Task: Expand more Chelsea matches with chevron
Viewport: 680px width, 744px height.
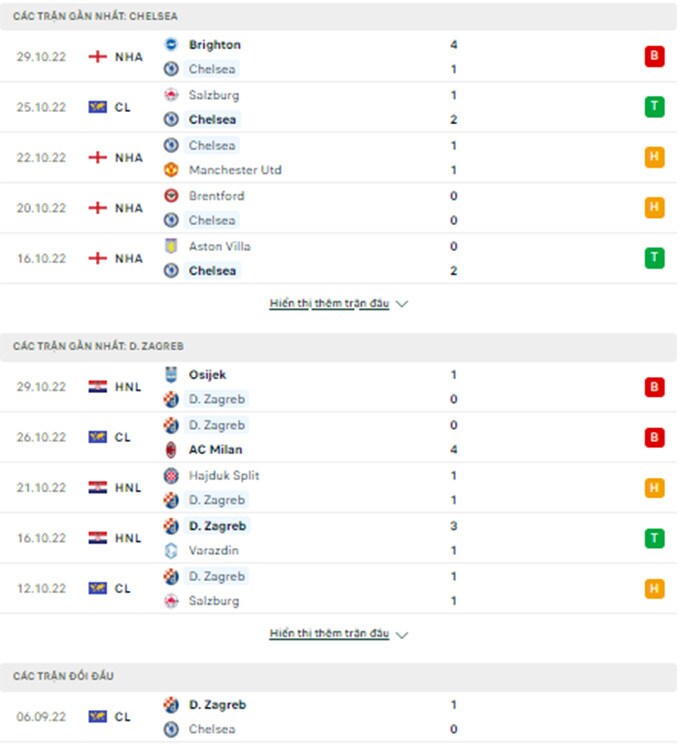Action: (x=402, y=304)
